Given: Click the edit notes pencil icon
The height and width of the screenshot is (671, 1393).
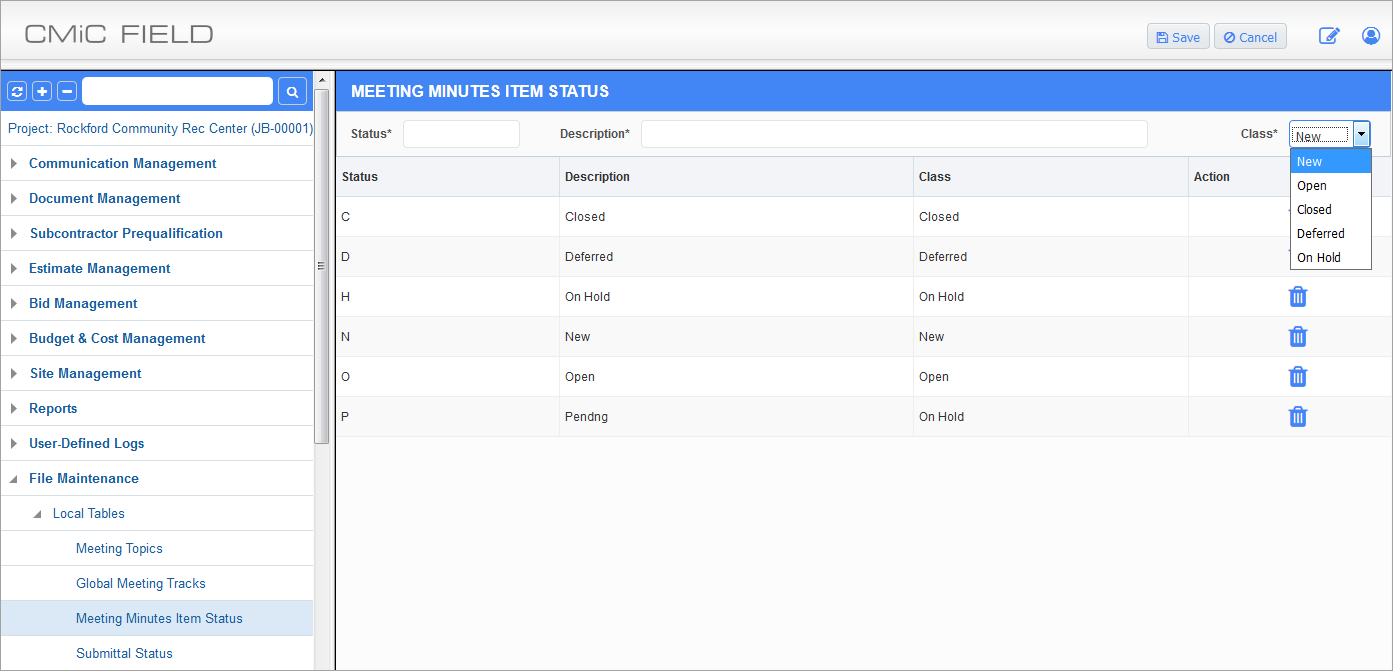Looking at the screenshot, I should coord(1329,36).
